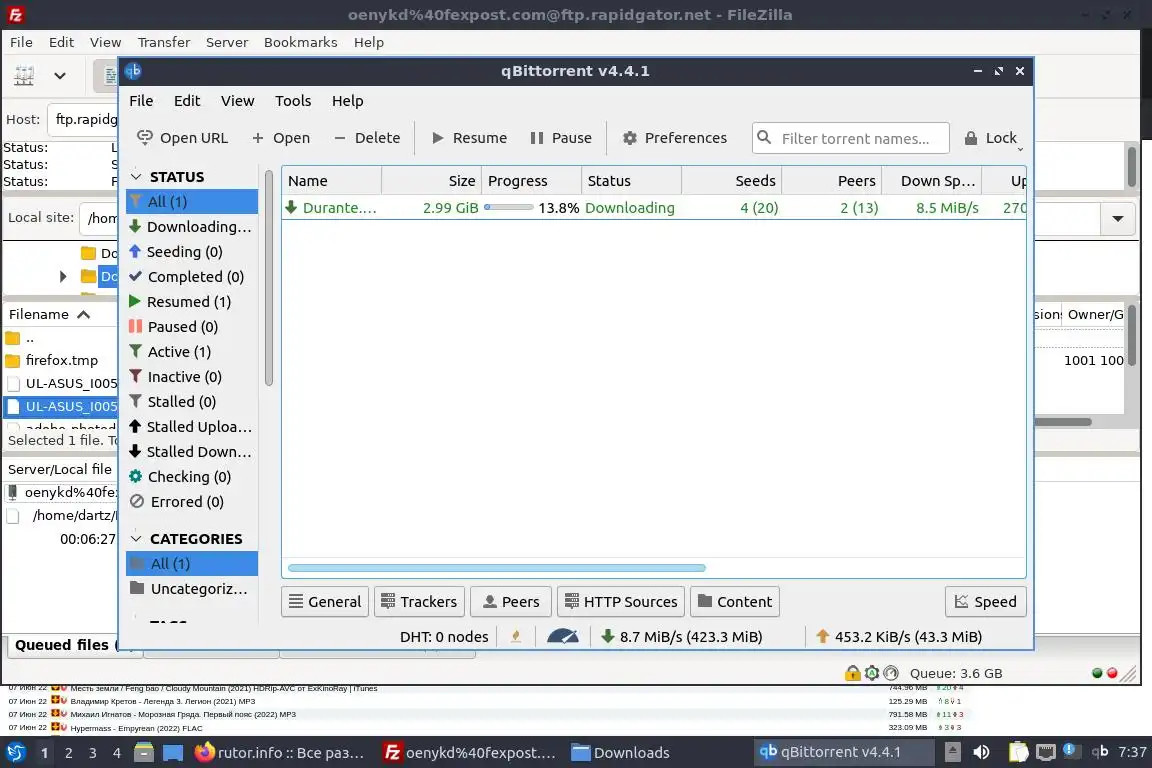The image size is (1152, 768).
Task: Open Downloads folder from taskbar
Action: point(622,753)
